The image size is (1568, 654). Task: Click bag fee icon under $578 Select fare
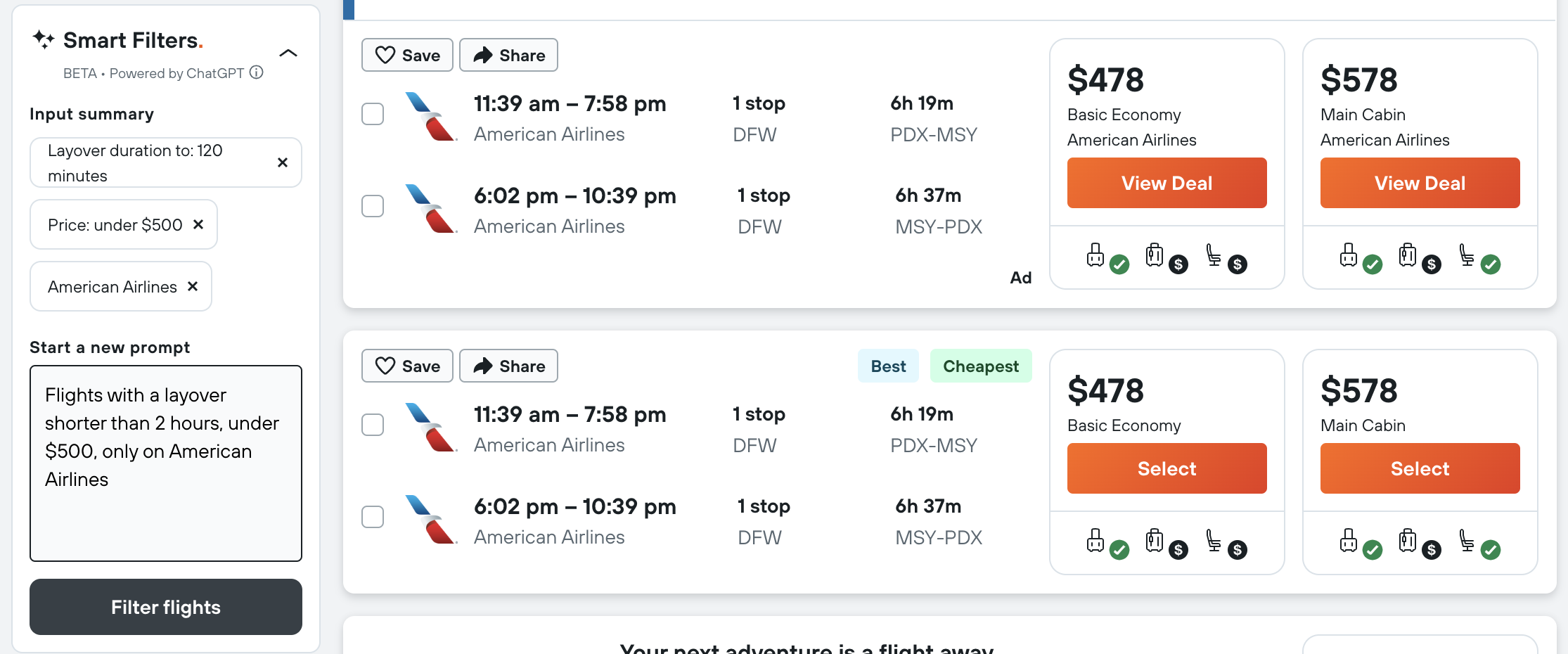coord(1419,543)
